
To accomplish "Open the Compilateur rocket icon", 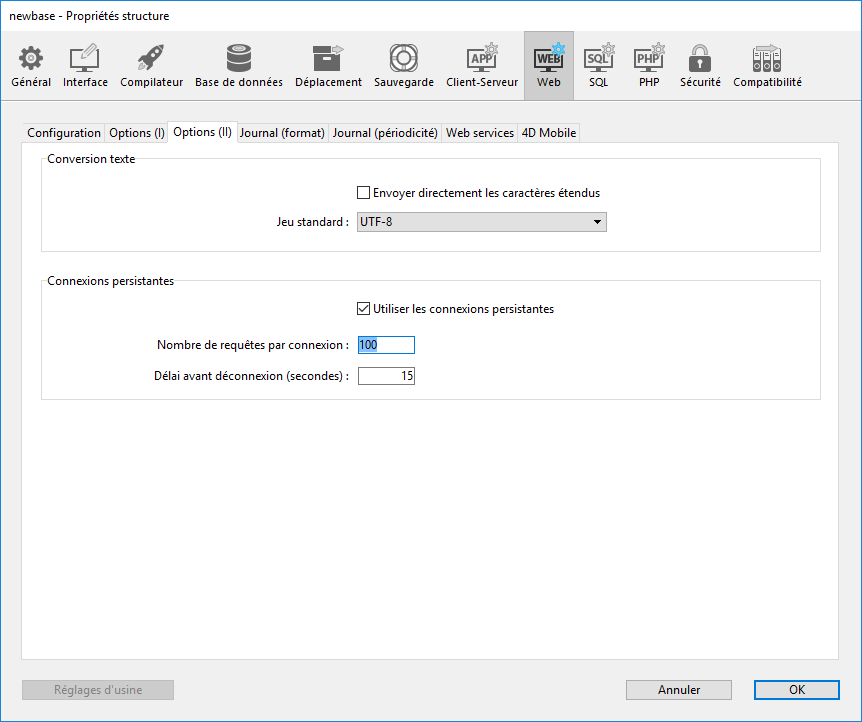I will [151, 59].
